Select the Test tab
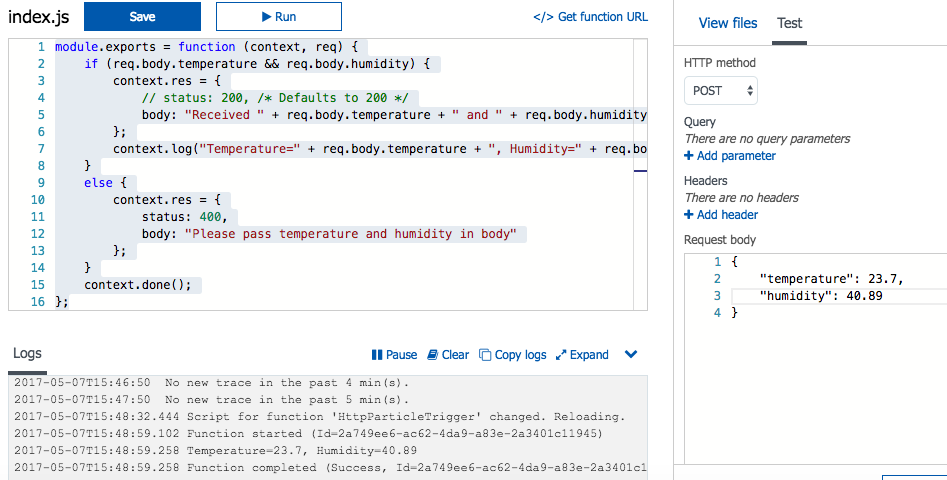 pos(790,23)
